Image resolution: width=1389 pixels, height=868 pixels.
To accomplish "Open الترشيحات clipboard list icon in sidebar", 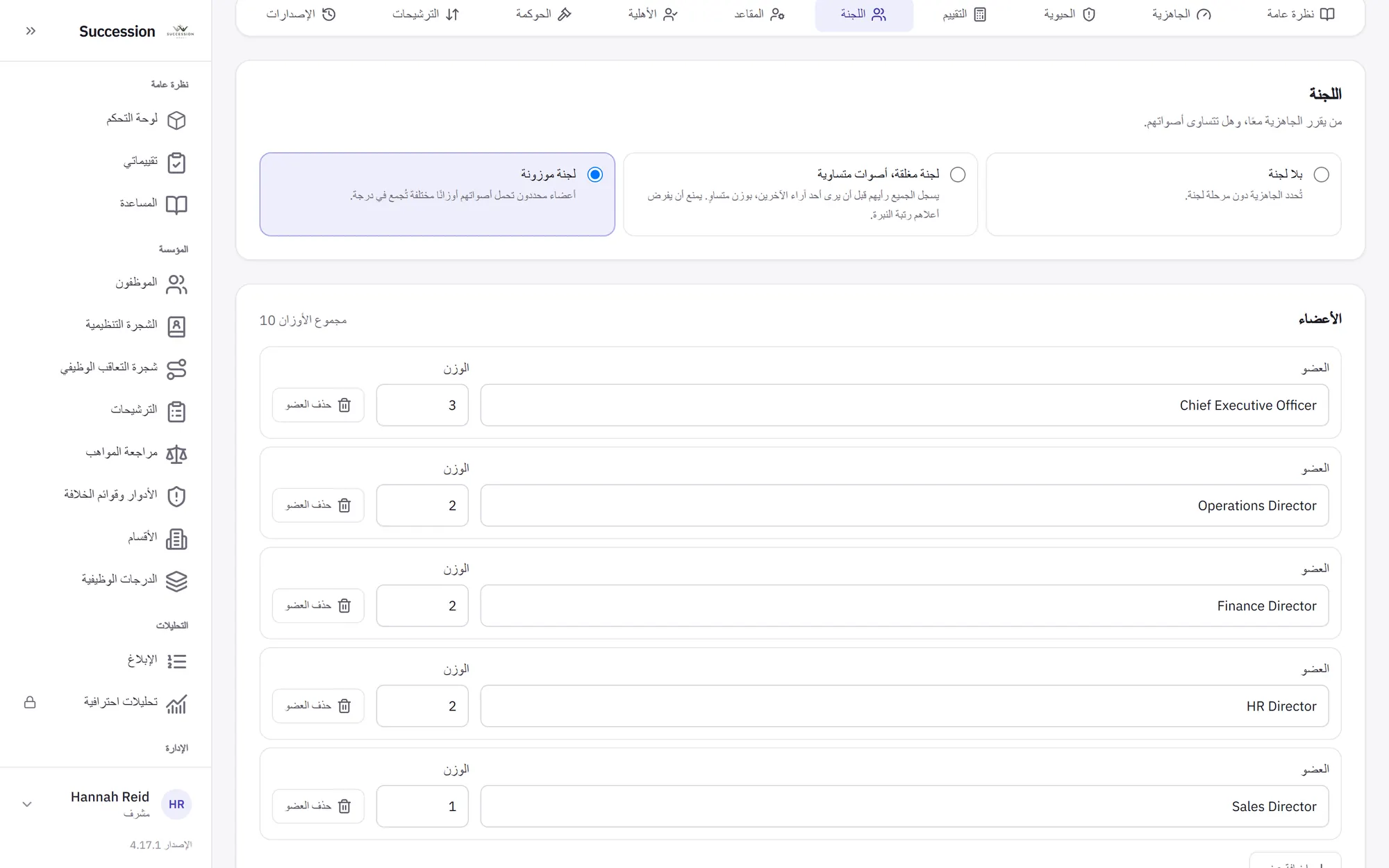I will click(x=176, y=411).
